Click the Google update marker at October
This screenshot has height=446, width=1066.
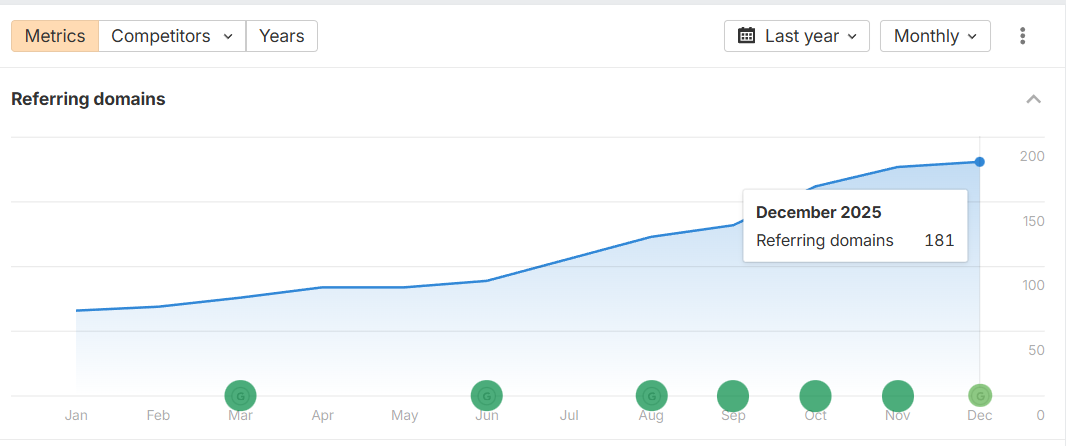pyautogui.click(x=815, y=396)
